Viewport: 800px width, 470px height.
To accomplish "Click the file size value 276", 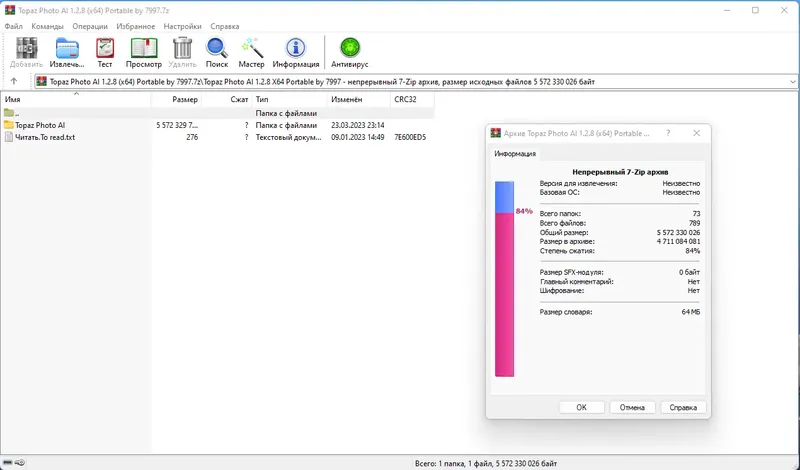I will click(192, 137).
